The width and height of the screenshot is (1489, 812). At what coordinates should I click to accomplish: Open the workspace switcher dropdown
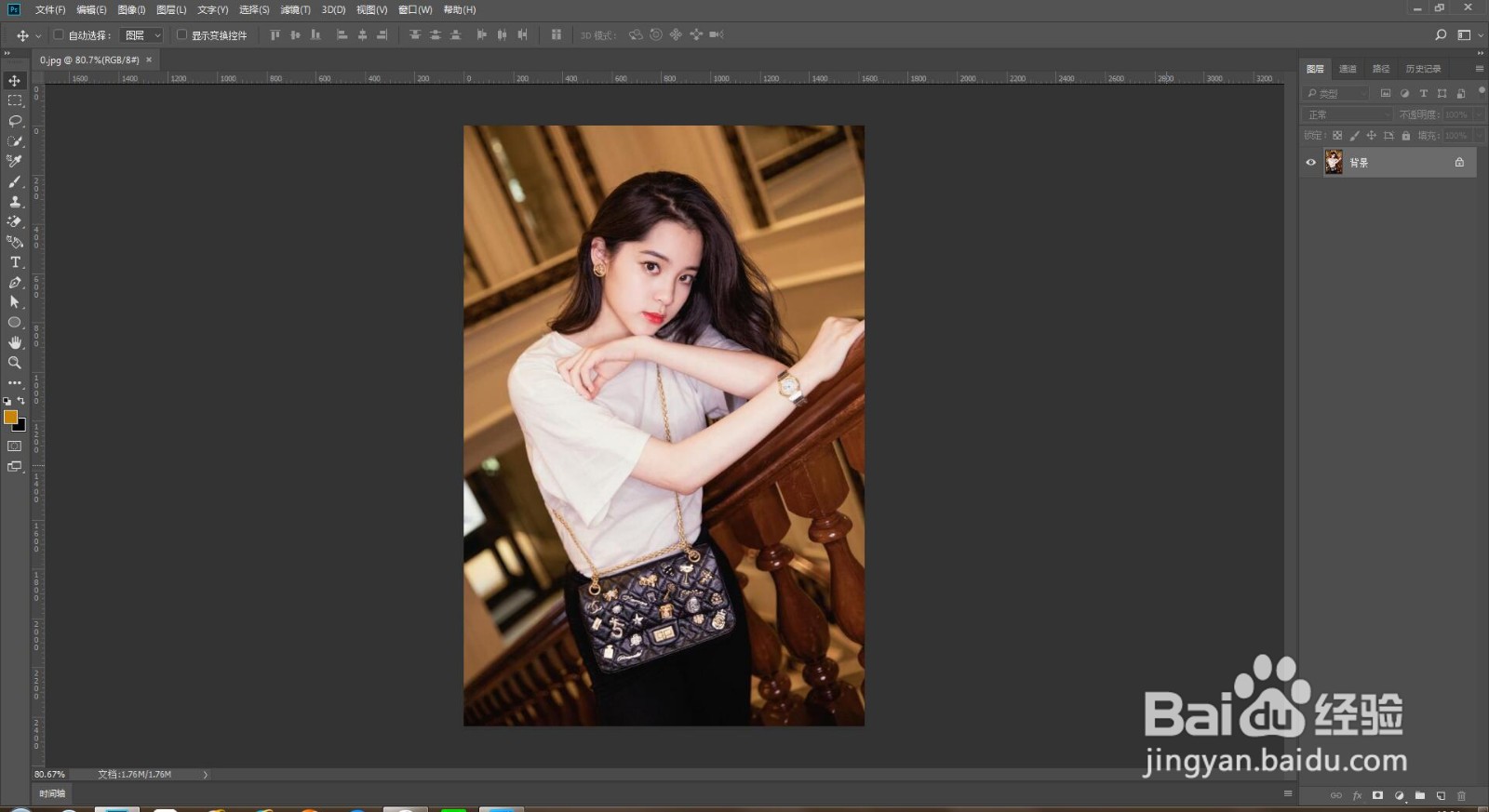[1469, 34]
